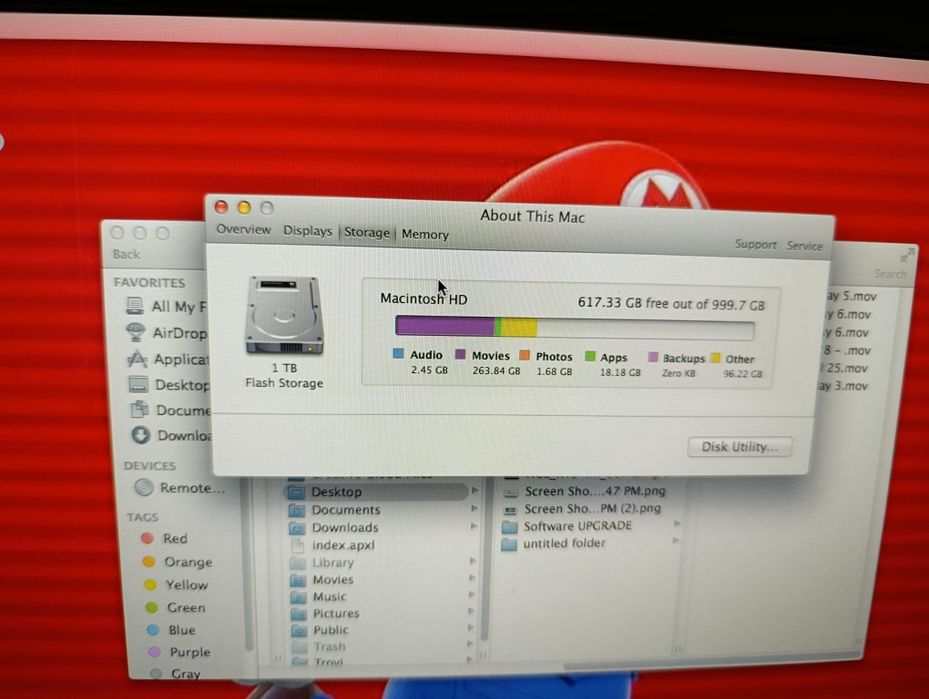Select the Gray tag in sidebar

[175, 674]
